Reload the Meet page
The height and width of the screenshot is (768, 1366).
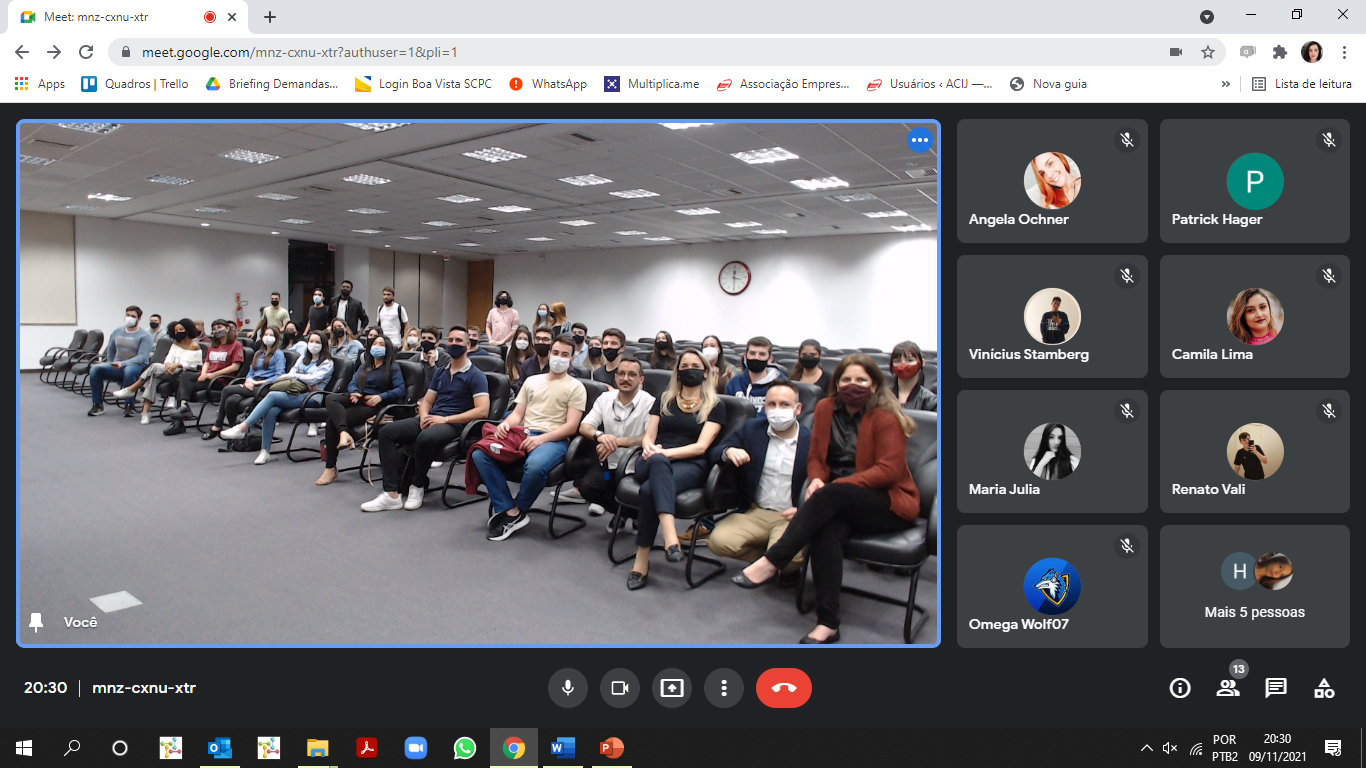[86, 52]
